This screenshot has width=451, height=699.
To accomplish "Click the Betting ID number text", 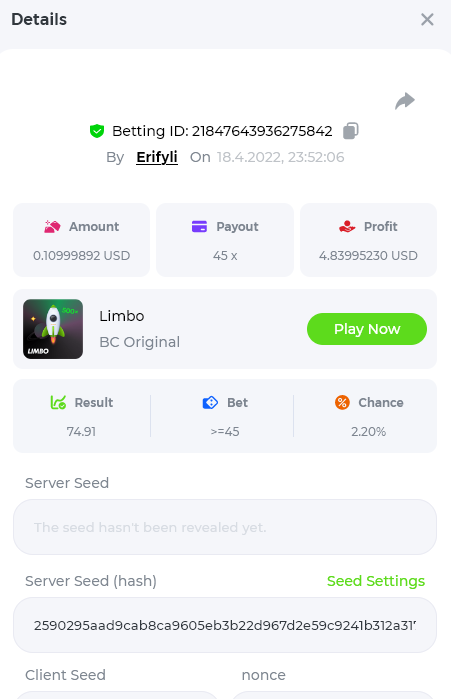I will 262,131.
